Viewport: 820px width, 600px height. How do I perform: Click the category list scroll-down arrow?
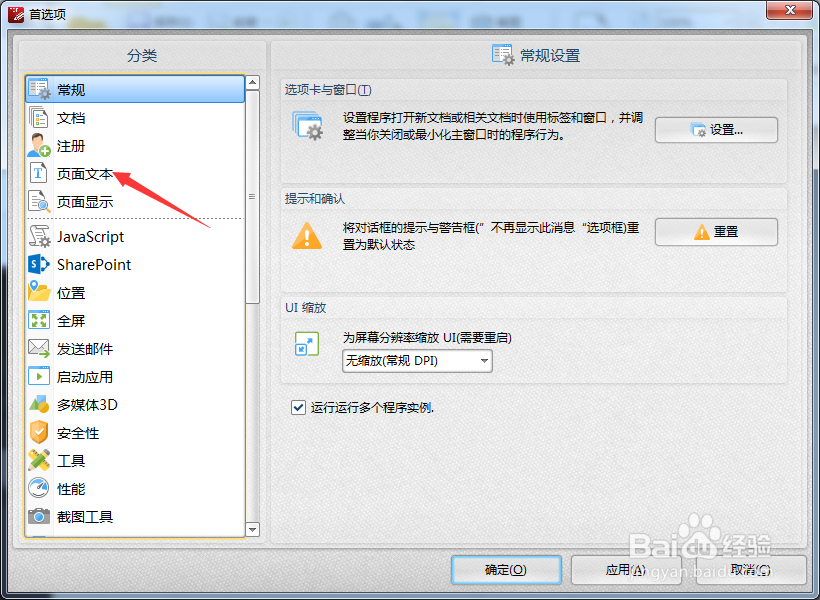pyautogui.click(x=253, y=529)
